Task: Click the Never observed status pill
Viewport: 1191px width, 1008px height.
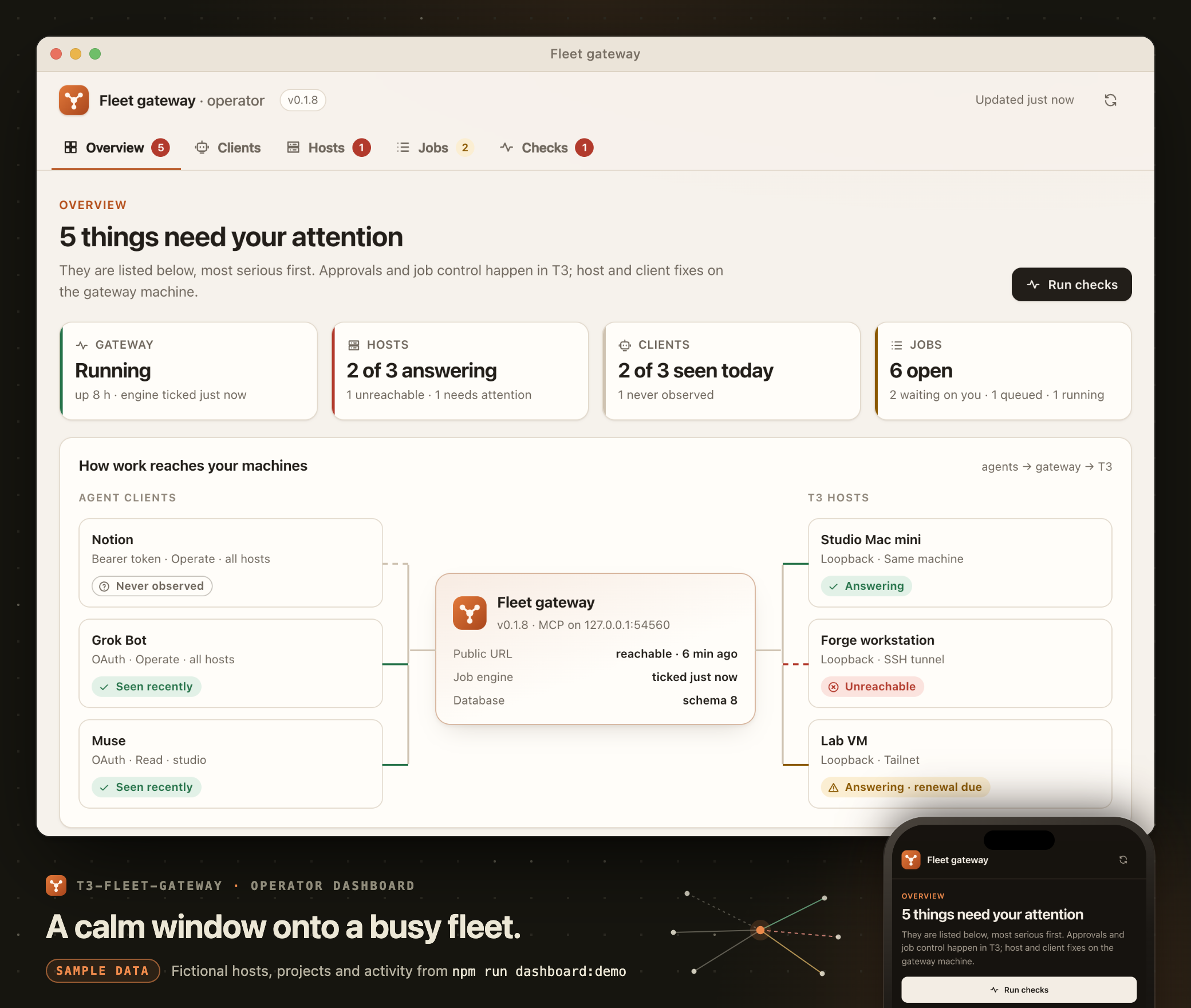Action: 152,586
